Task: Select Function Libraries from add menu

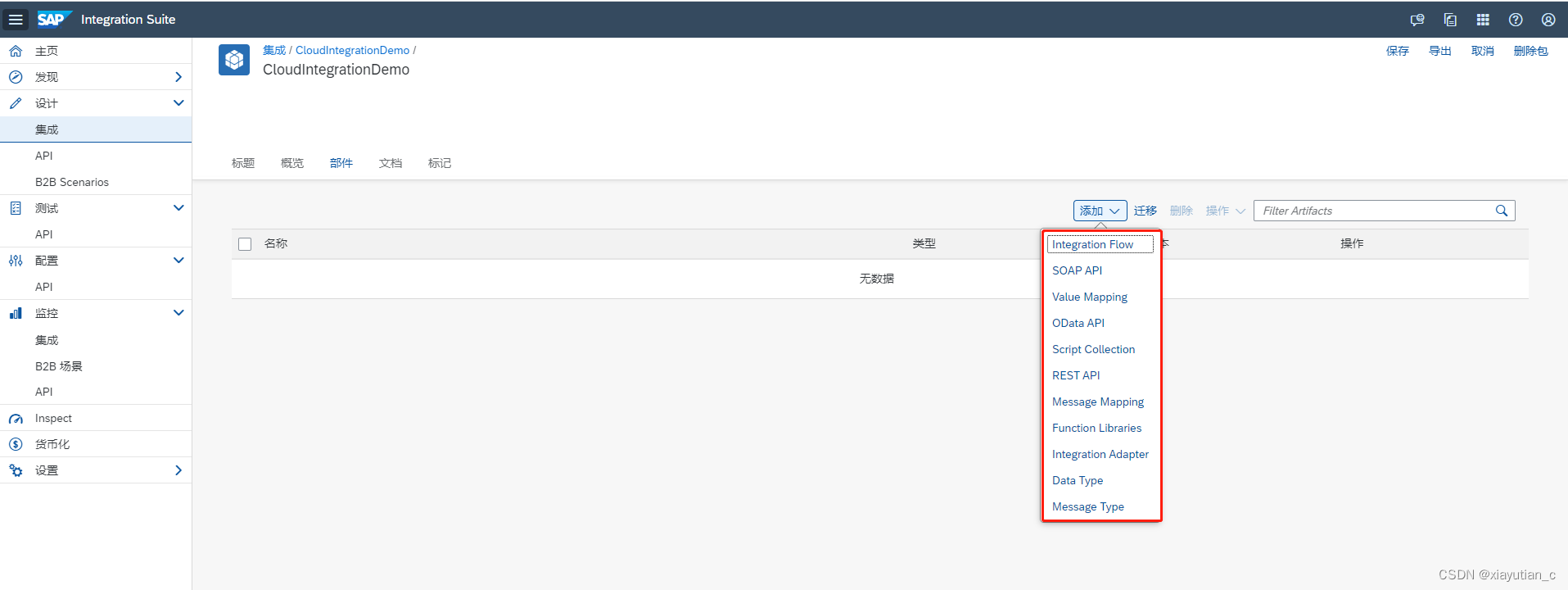Action: coord(1096,428)
